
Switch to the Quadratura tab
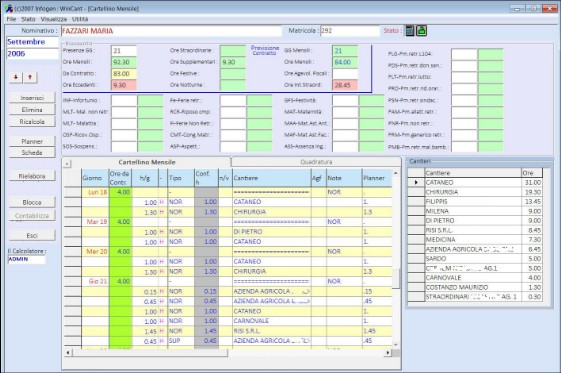click(316, 162)
